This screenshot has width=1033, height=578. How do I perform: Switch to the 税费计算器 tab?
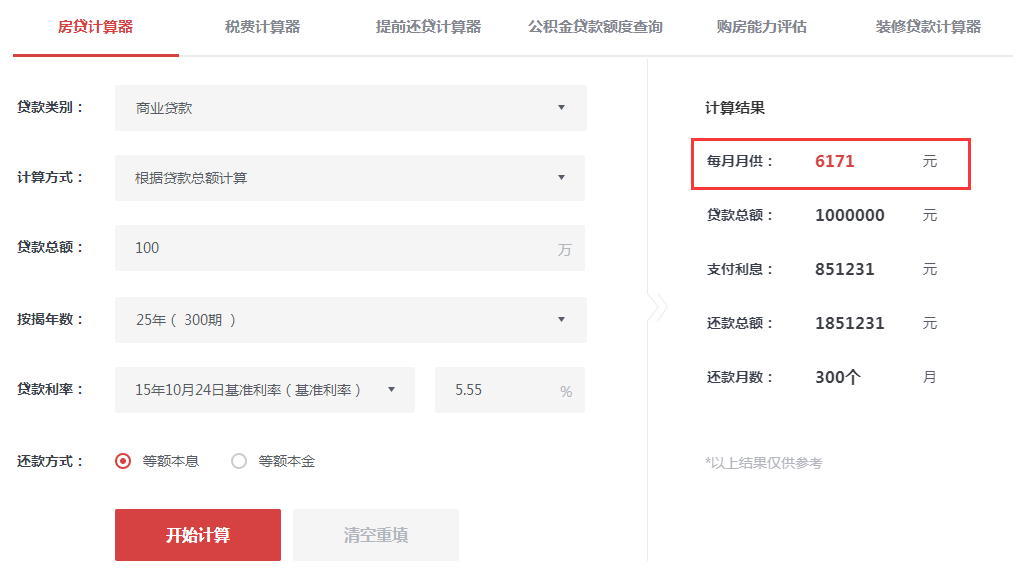click(262, 27)
